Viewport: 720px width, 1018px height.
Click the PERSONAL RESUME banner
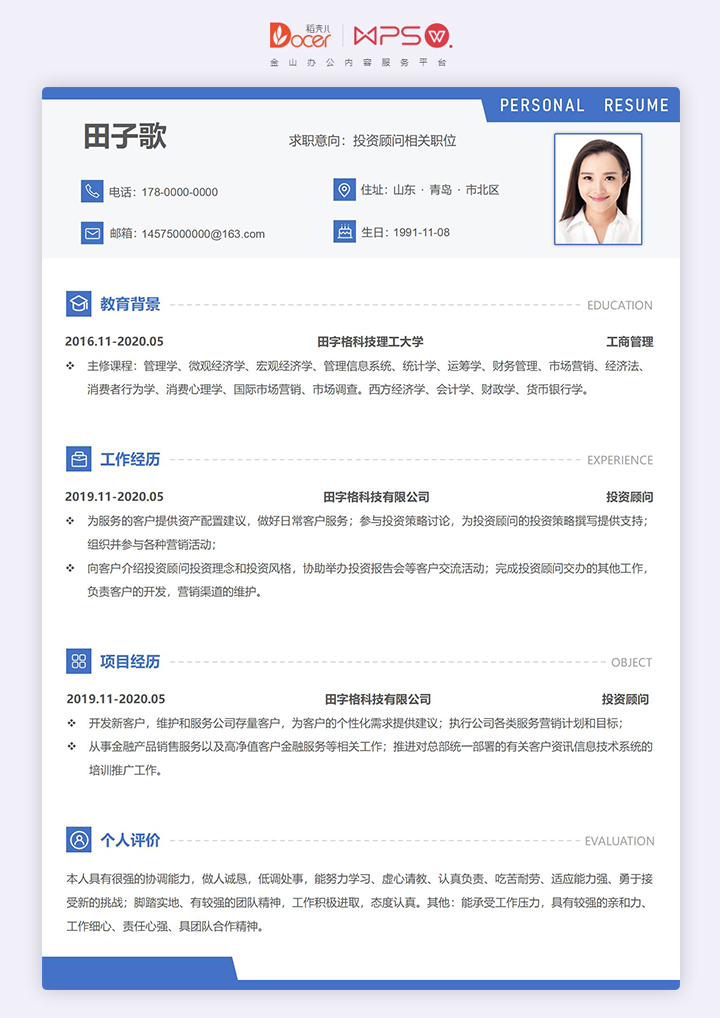[584, 105]
